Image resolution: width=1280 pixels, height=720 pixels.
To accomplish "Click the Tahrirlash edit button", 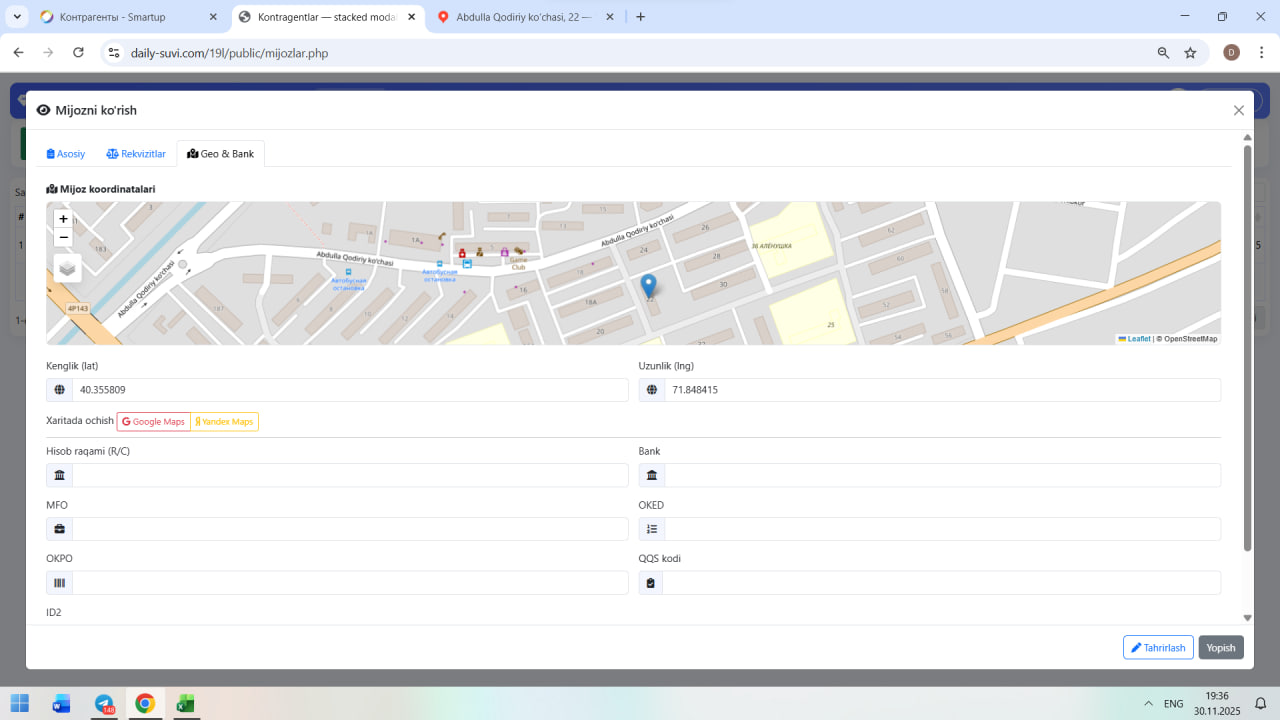I will (x=1158, y=648).
